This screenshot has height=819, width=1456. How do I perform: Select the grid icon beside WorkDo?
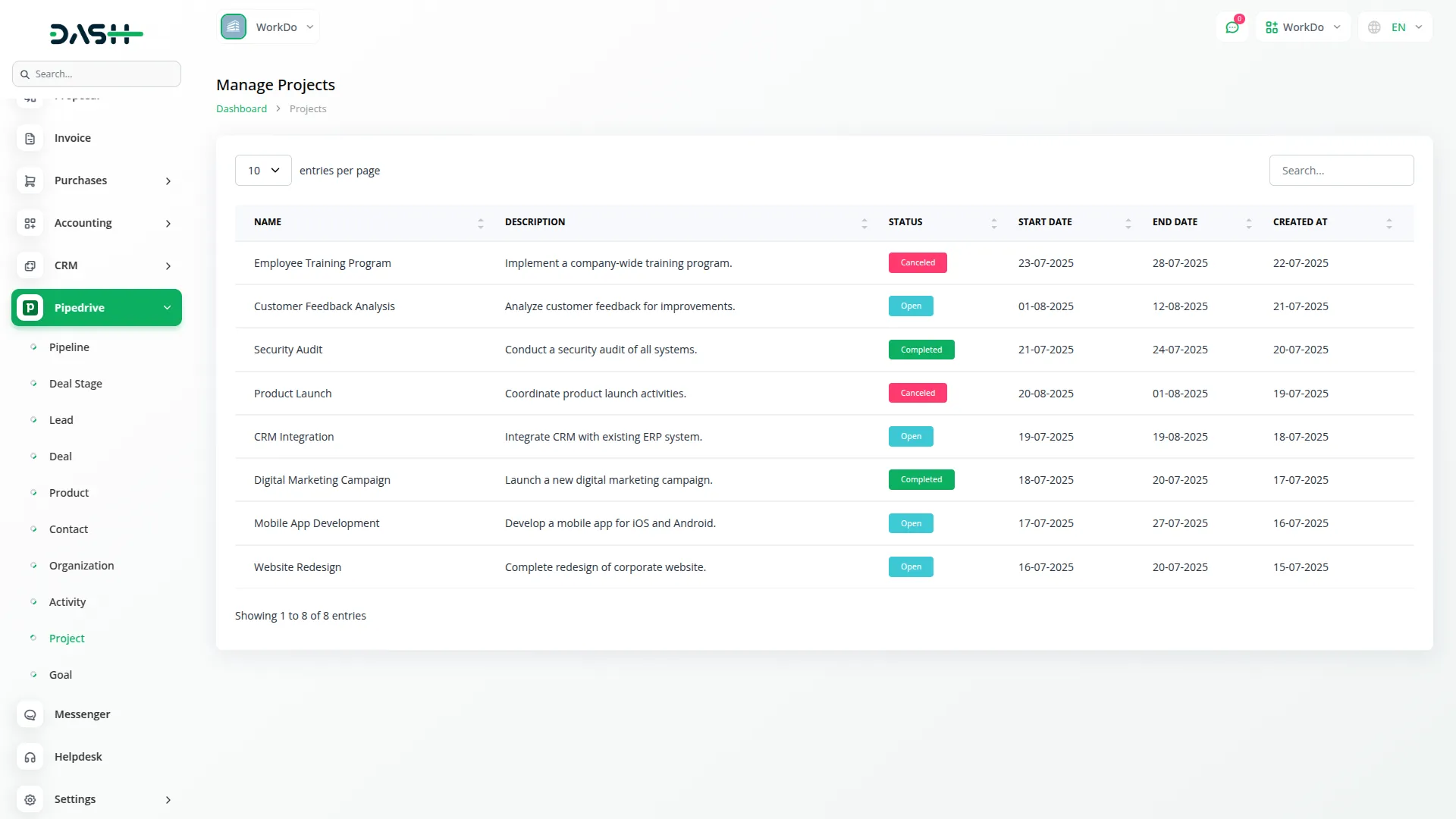(x=1271, y=27)
